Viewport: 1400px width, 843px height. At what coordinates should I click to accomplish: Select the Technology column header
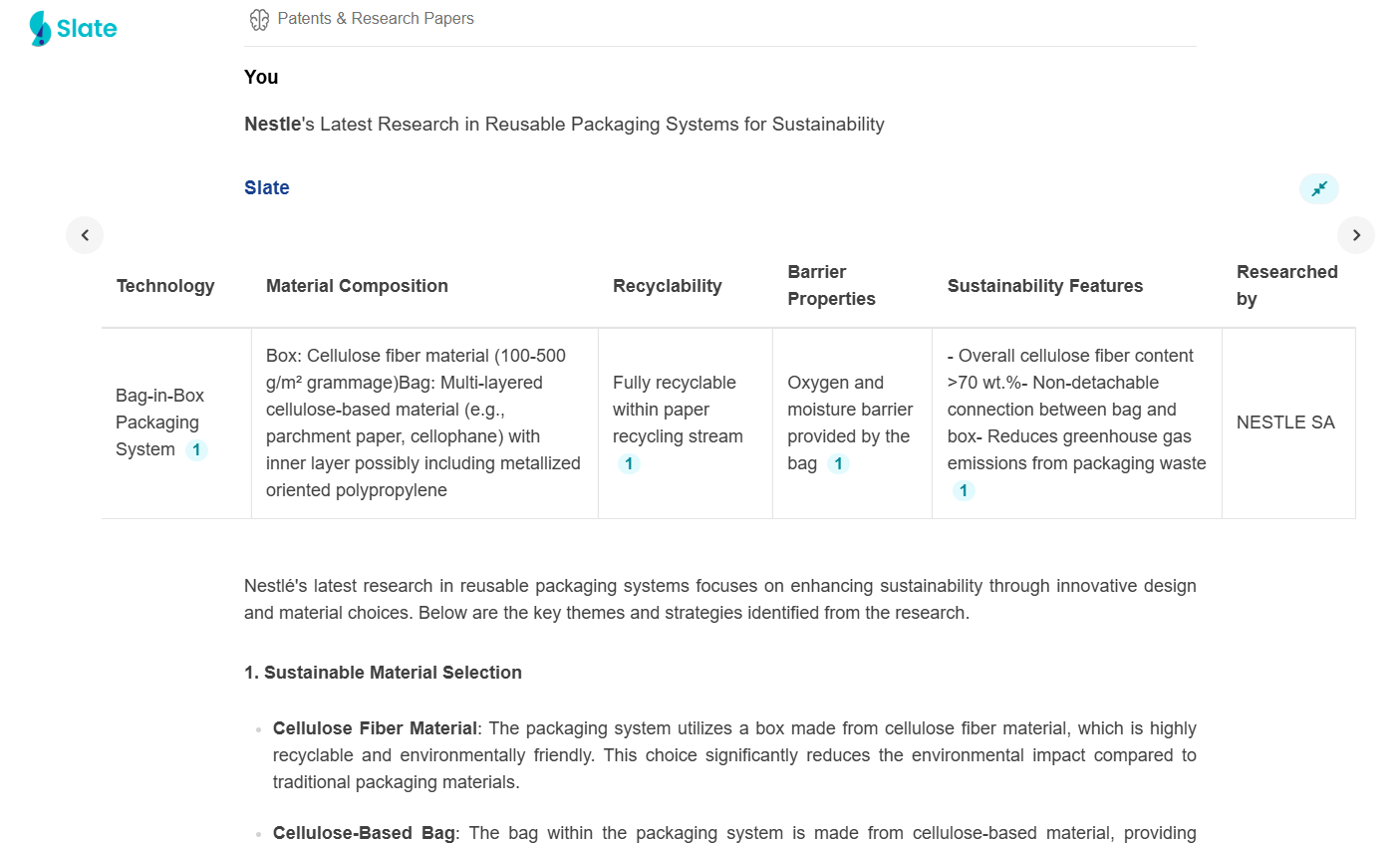point(165,286)
